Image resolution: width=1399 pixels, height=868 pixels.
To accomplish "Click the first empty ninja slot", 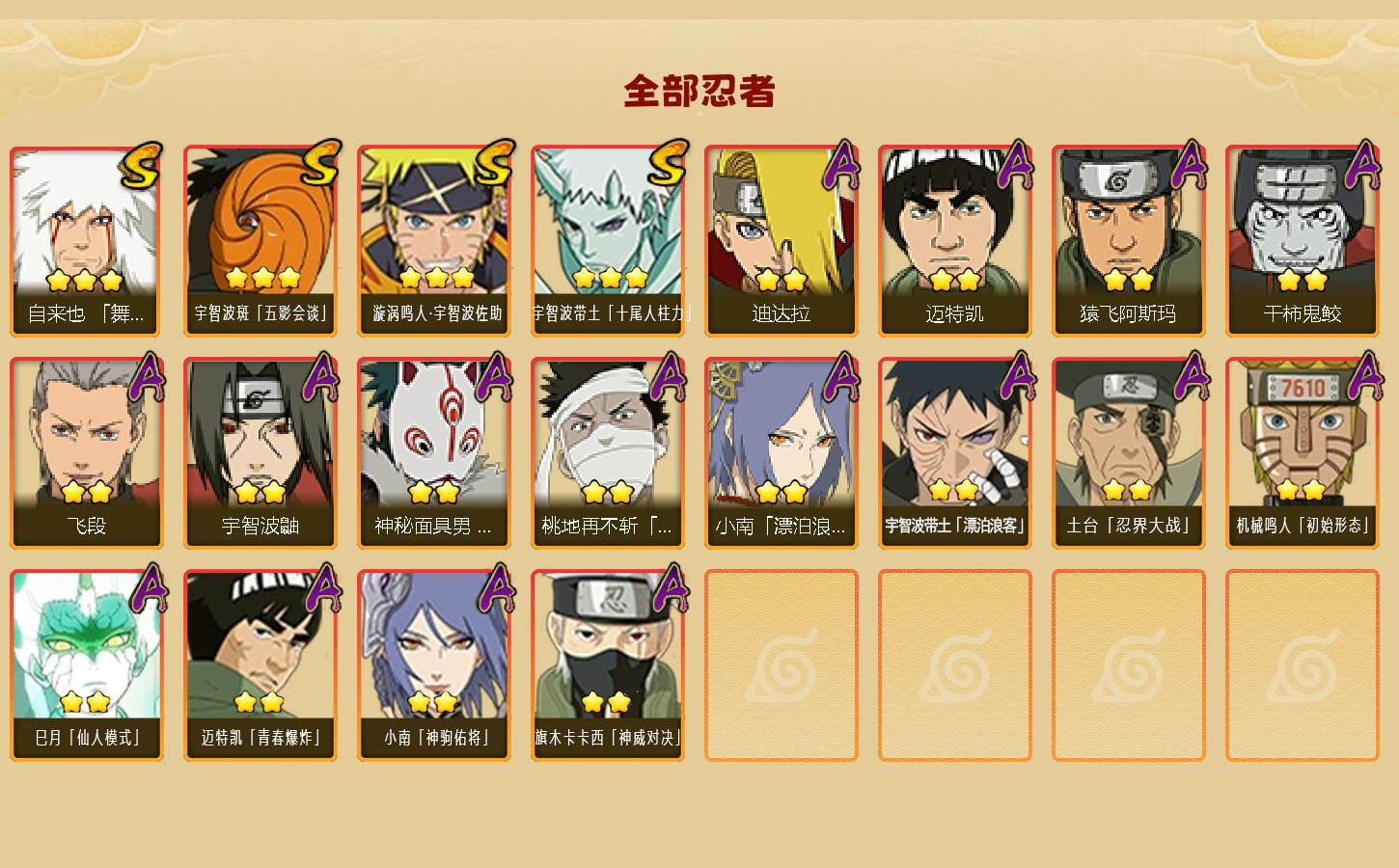I will [x=781, y=665].
